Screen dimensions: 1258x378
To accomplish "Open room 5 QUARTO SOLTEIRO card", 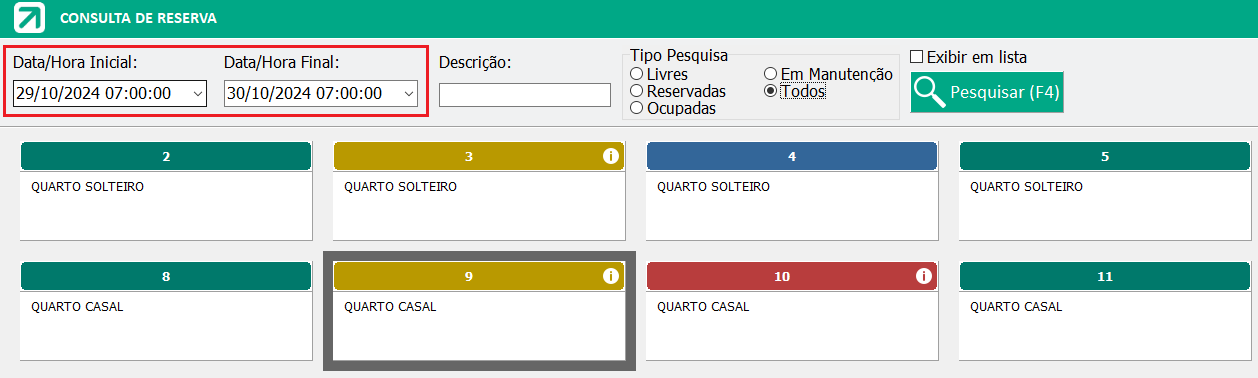I will point(1105,205).
